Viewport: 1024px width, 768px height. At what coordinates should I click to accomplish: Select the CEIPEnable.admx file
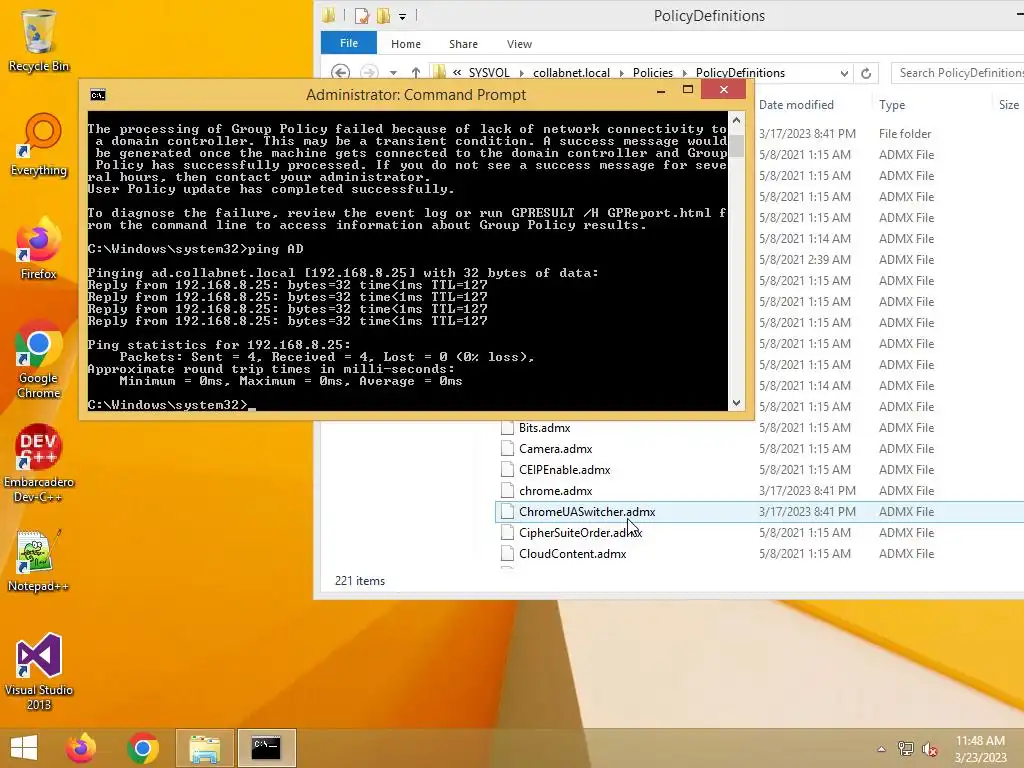tap(564, 470)
